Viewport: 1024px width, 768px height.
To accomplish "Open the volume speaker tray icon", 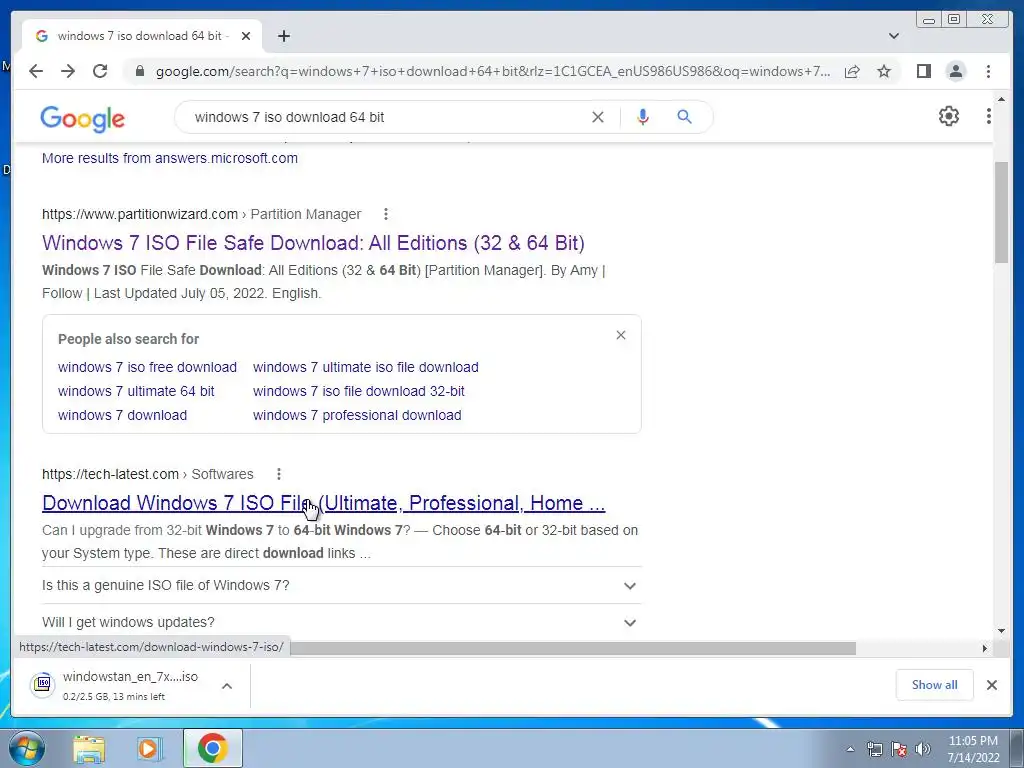I will click(x=923, y=750).
